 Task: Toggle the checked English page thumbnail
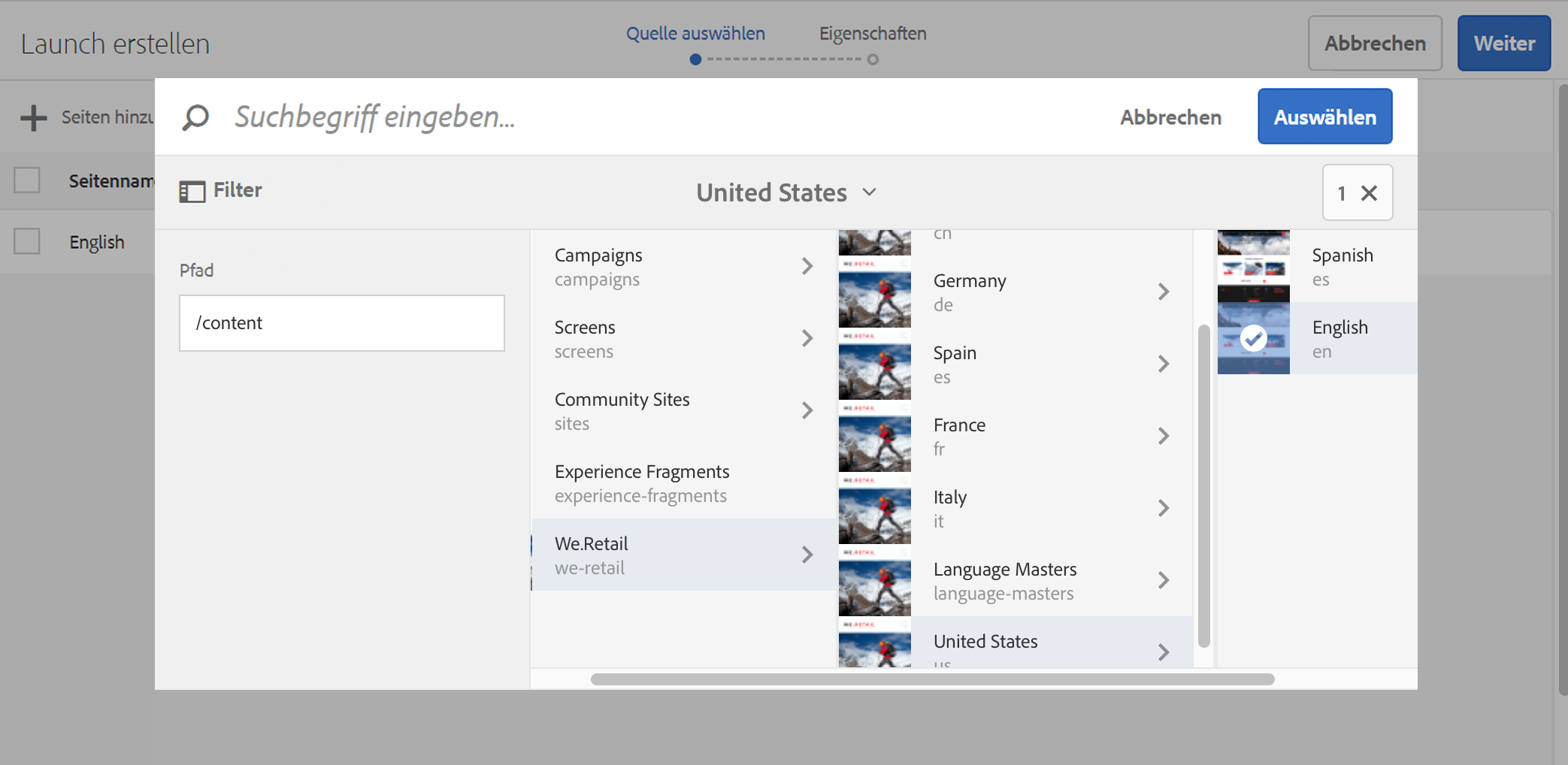point(1253,338)
